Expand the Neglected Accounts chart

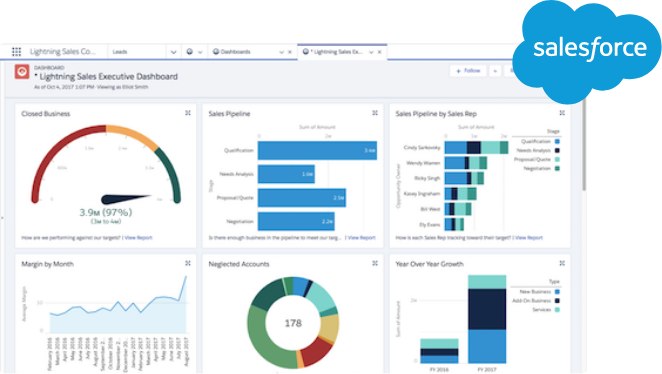[375, 263]
